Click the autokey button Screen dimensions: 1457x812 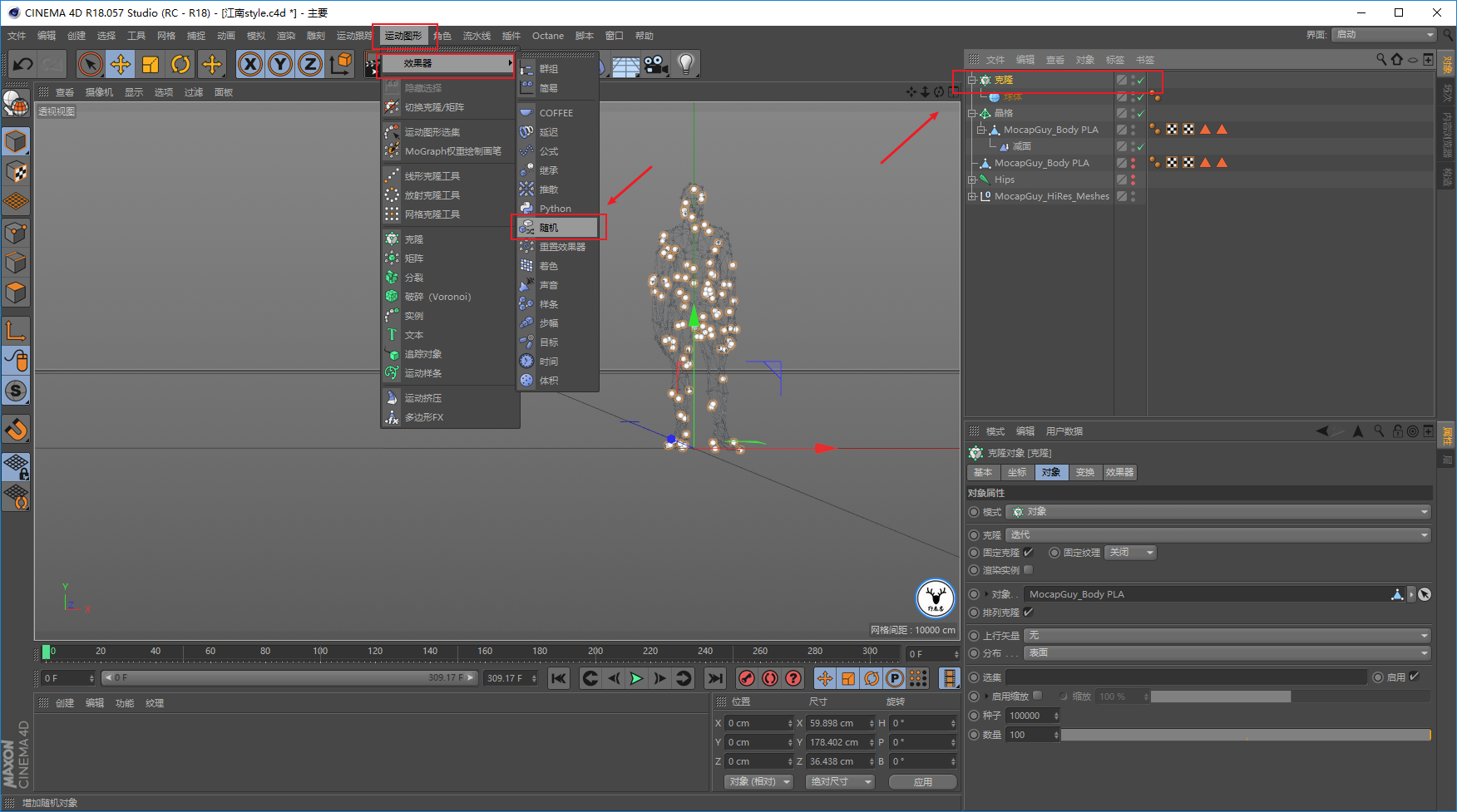770,678
